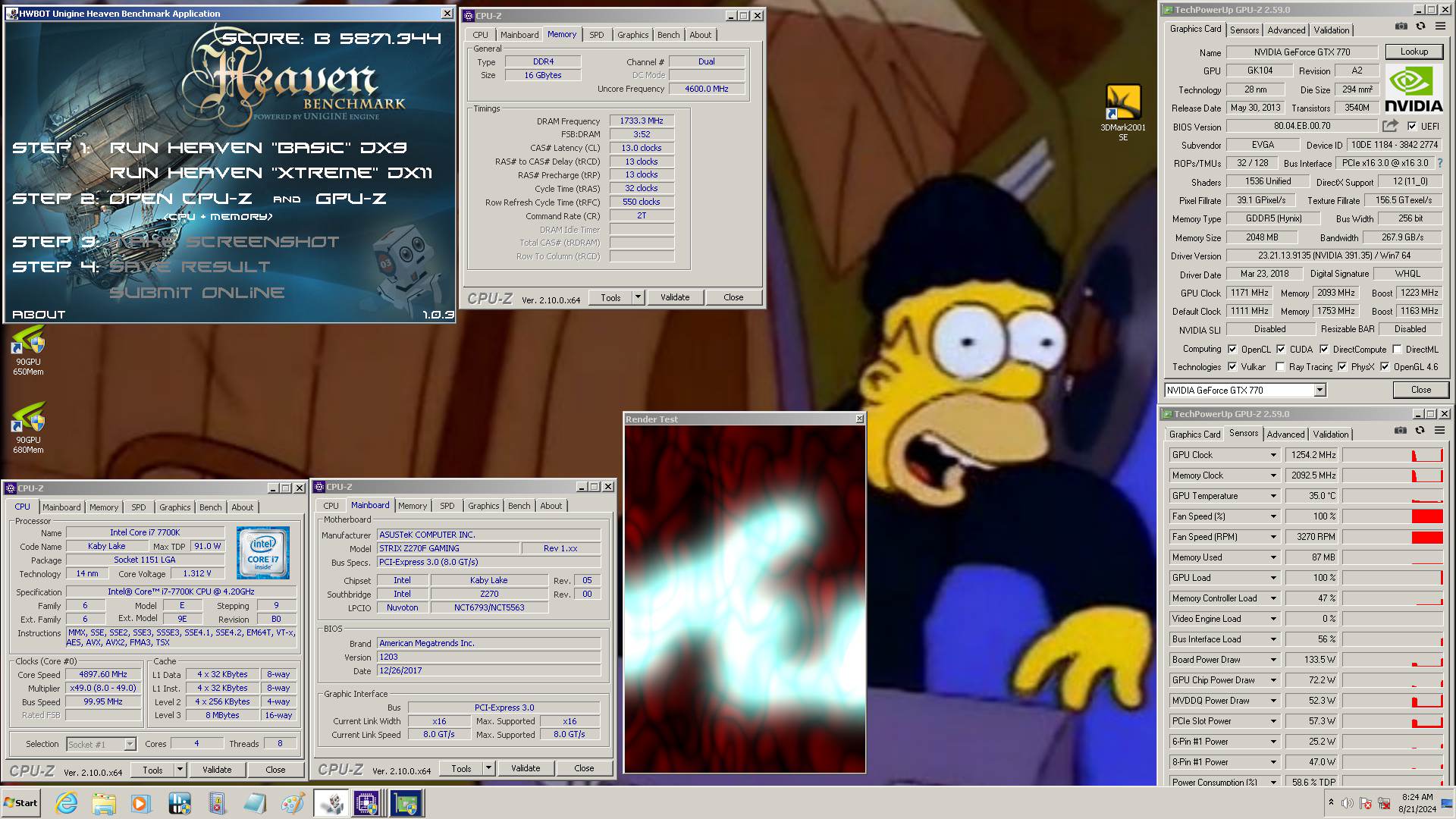1456x819 pixels.
Task: Open the NVIDIA GeForce GTX 770 device dropdown
Action: [1319, 390]
